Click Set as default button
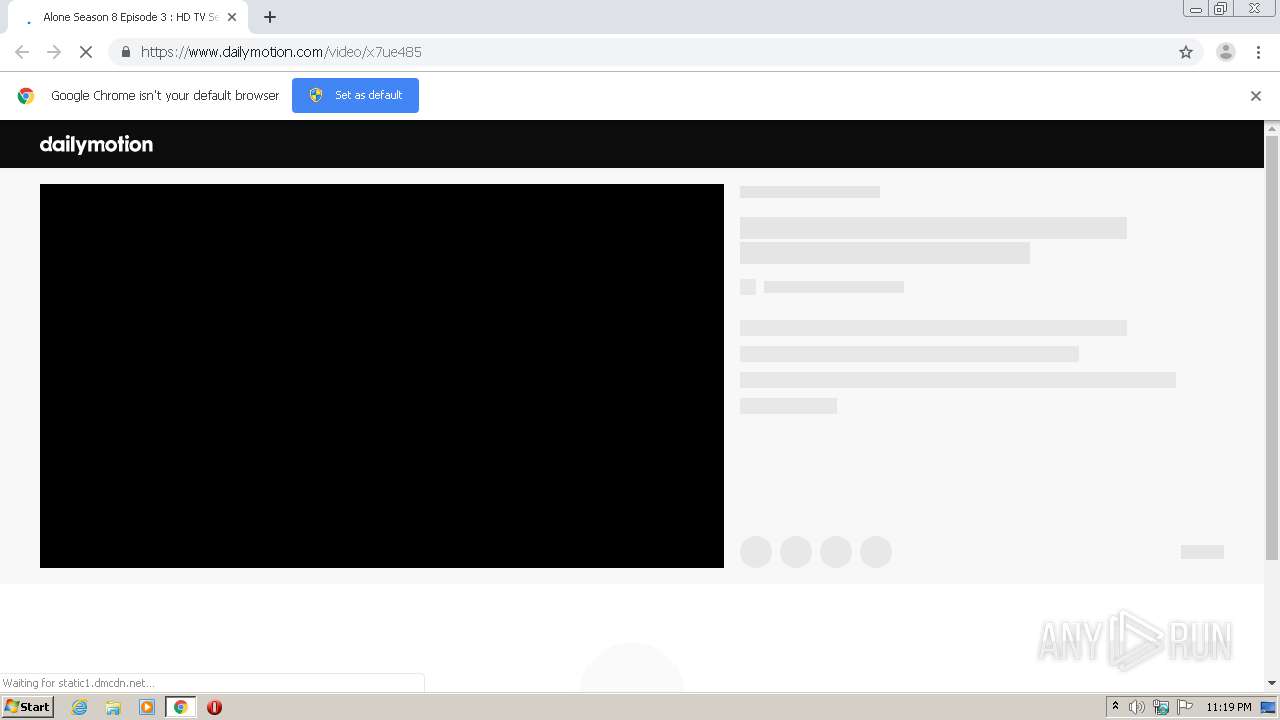This screenshot has width=1280, height=720. pyautogui.click(x=355, y=95)
